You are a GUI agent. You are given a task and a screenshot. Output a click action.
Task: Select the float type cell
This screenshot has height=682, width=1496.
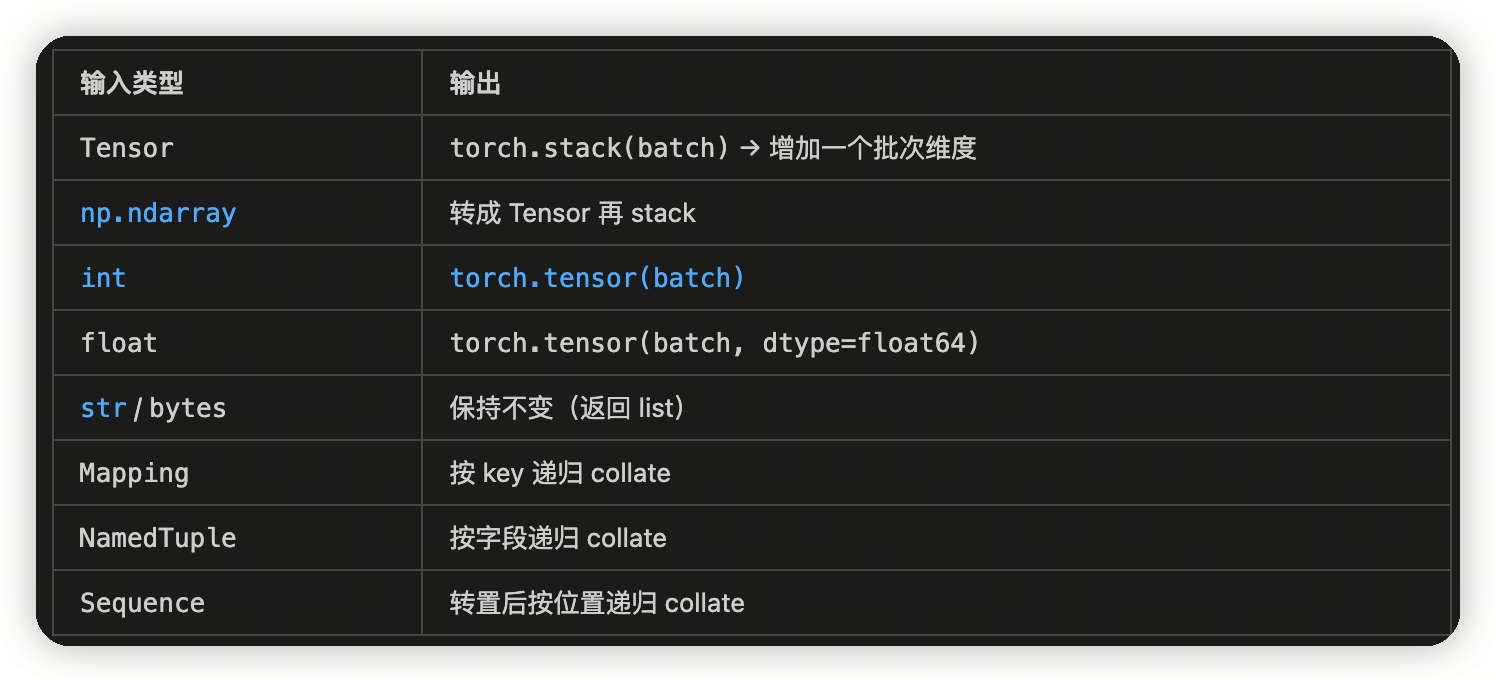click(x=119, y=343)
